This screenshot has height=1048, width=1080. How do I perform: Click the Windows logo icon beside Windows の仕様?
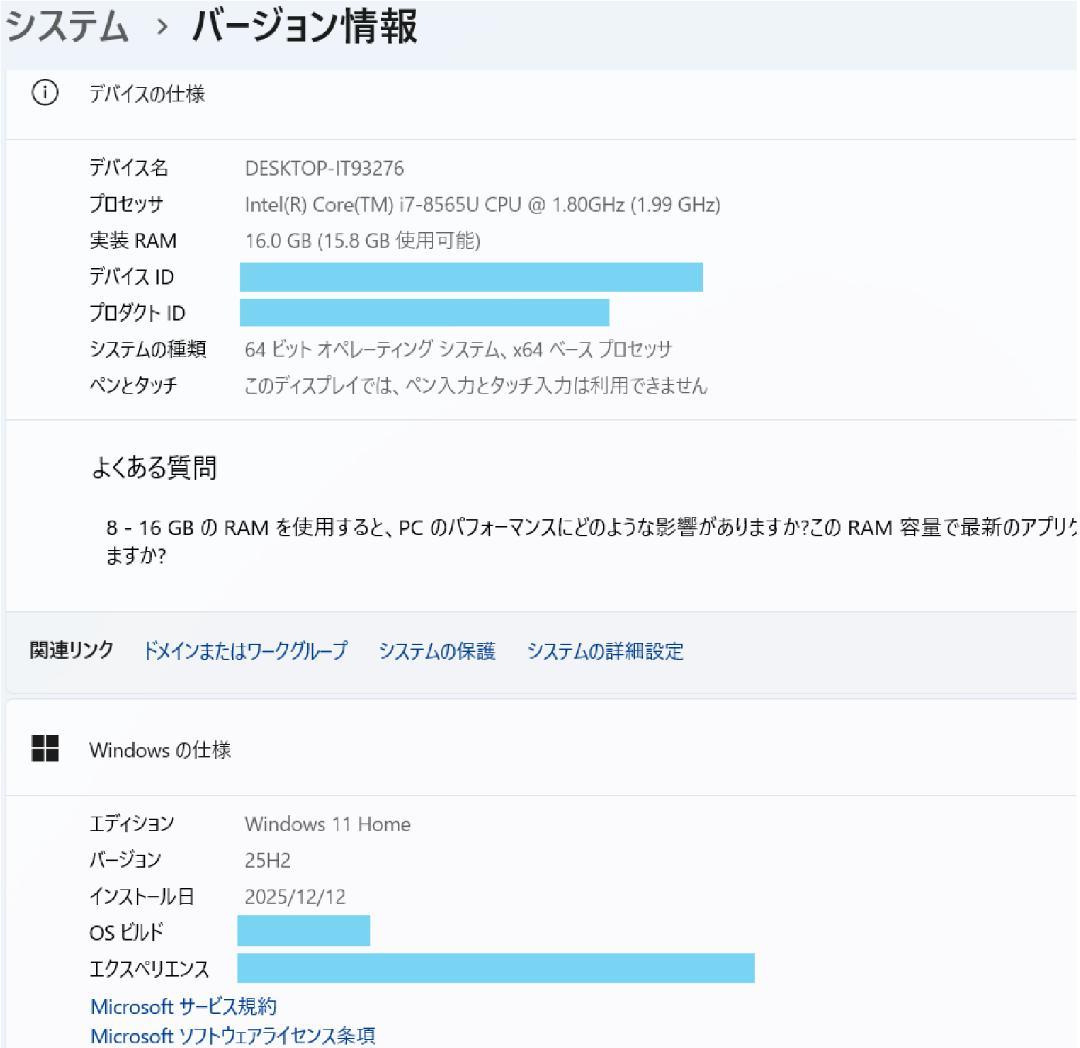(x=43, y=748)
